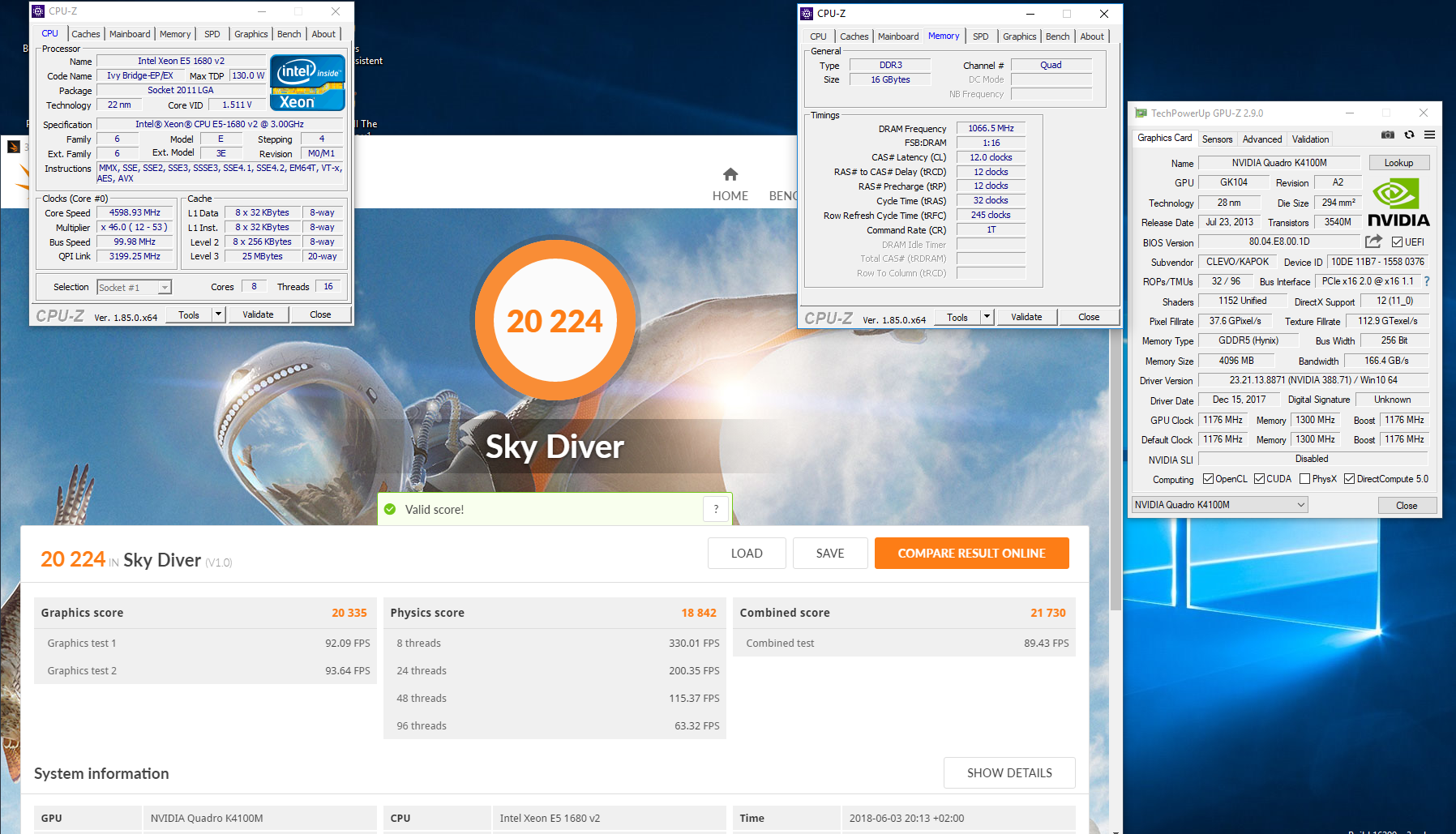Click SHOW DETAILS for system information
Viewport: 1456px width, 834px height.
click(1009, 773)
